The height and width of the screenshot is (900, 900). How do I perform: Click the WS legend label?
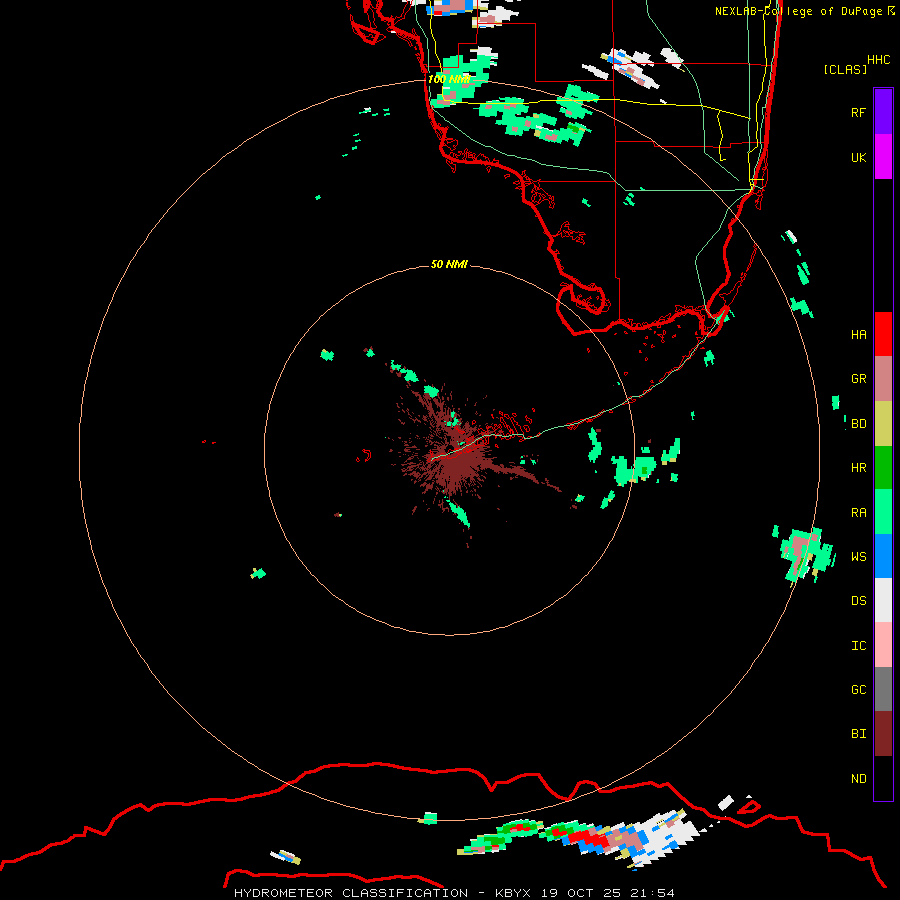click(x=858, y=556)
